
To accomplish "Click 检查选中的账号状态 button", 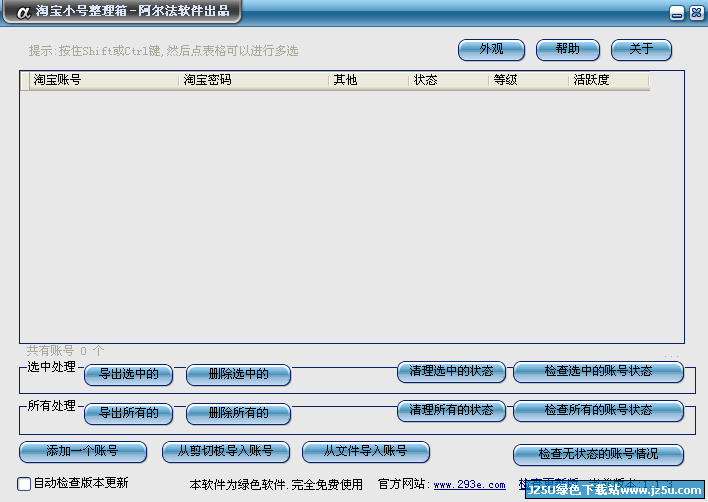I will coord(598,372).
